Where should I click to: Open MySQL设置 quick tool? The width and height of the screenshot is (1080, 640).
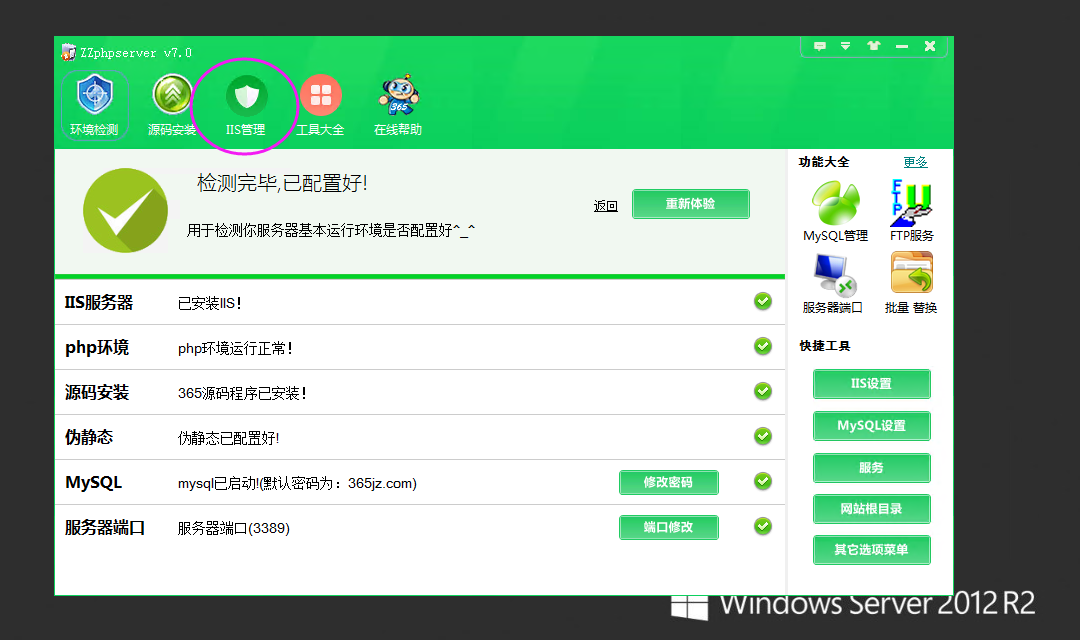pos(872,426)
